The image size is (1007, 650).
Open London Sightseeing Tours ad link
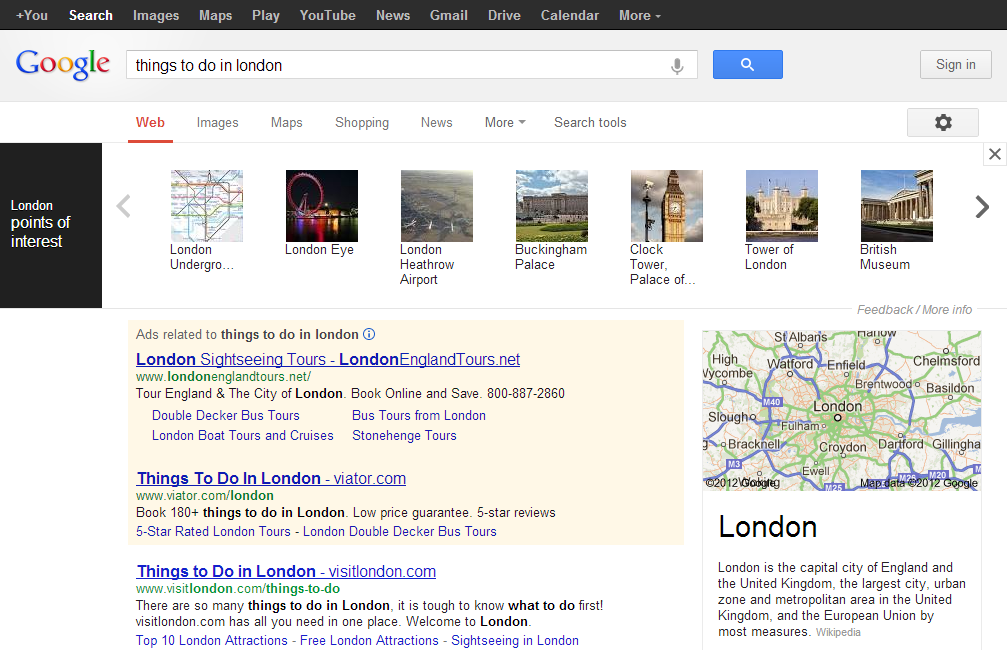pyautogui.click(x=328, y=359)
